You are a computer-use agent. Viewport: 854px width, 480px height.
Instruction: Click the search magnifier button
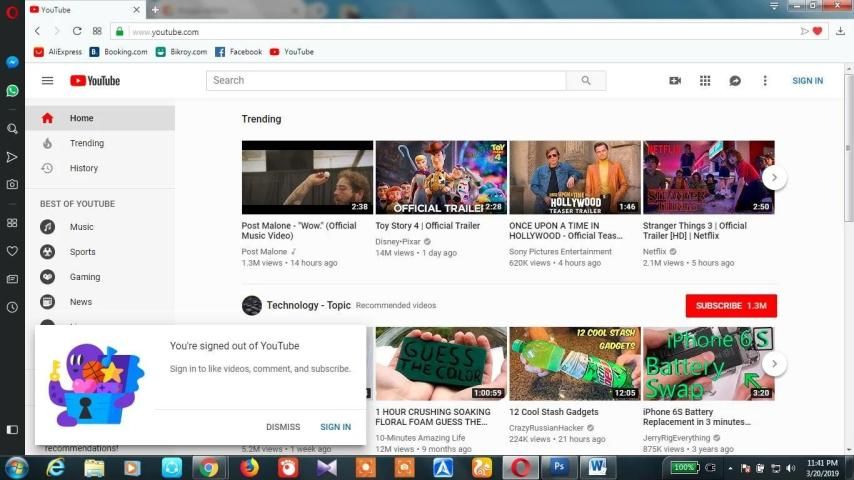pos(586,81)
